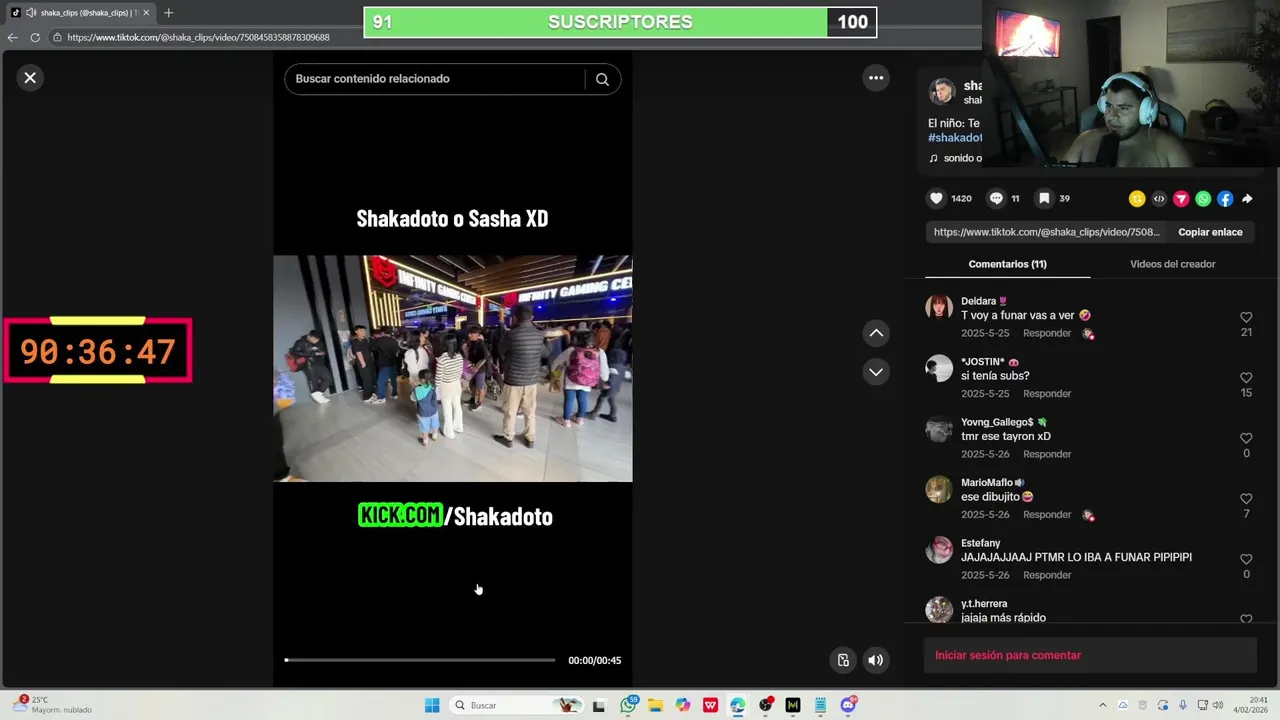
Task: Select the shaka_clips TikTok browser tab
Action: point(80,13)
